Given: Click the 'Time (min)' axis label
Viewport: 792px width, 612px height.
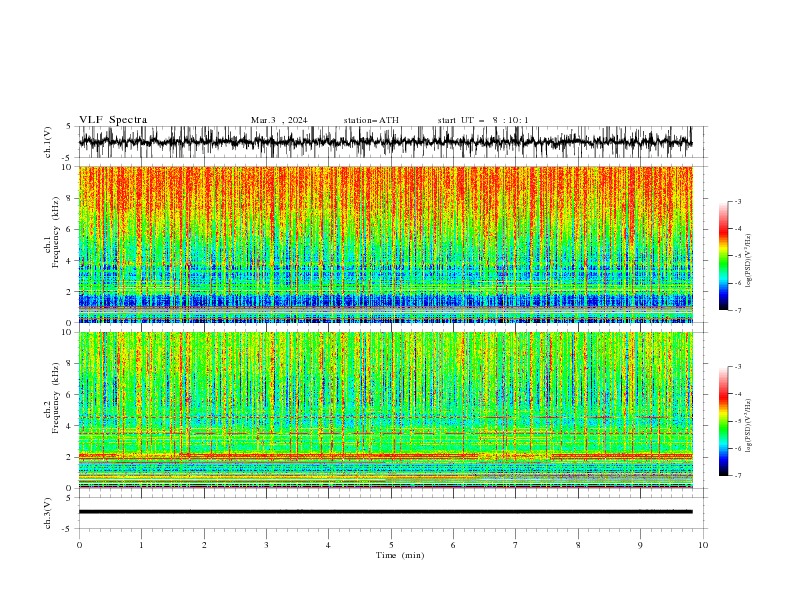Looking at the screenshot, I should 400,555.
